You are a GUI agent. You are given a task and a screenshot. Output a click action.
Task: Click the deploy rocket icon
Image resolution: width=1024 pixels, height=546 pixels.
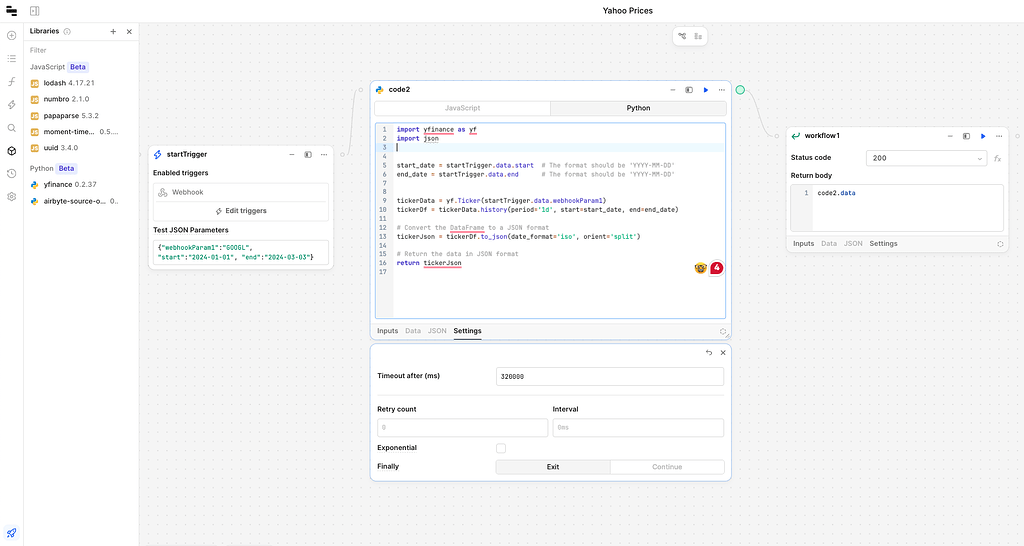coord(11,533)
